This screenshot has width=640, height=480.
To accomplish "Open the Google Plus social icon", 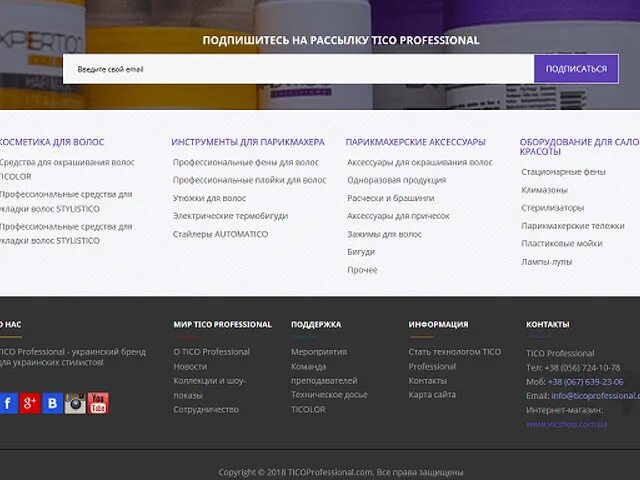I will pos(30,403).
